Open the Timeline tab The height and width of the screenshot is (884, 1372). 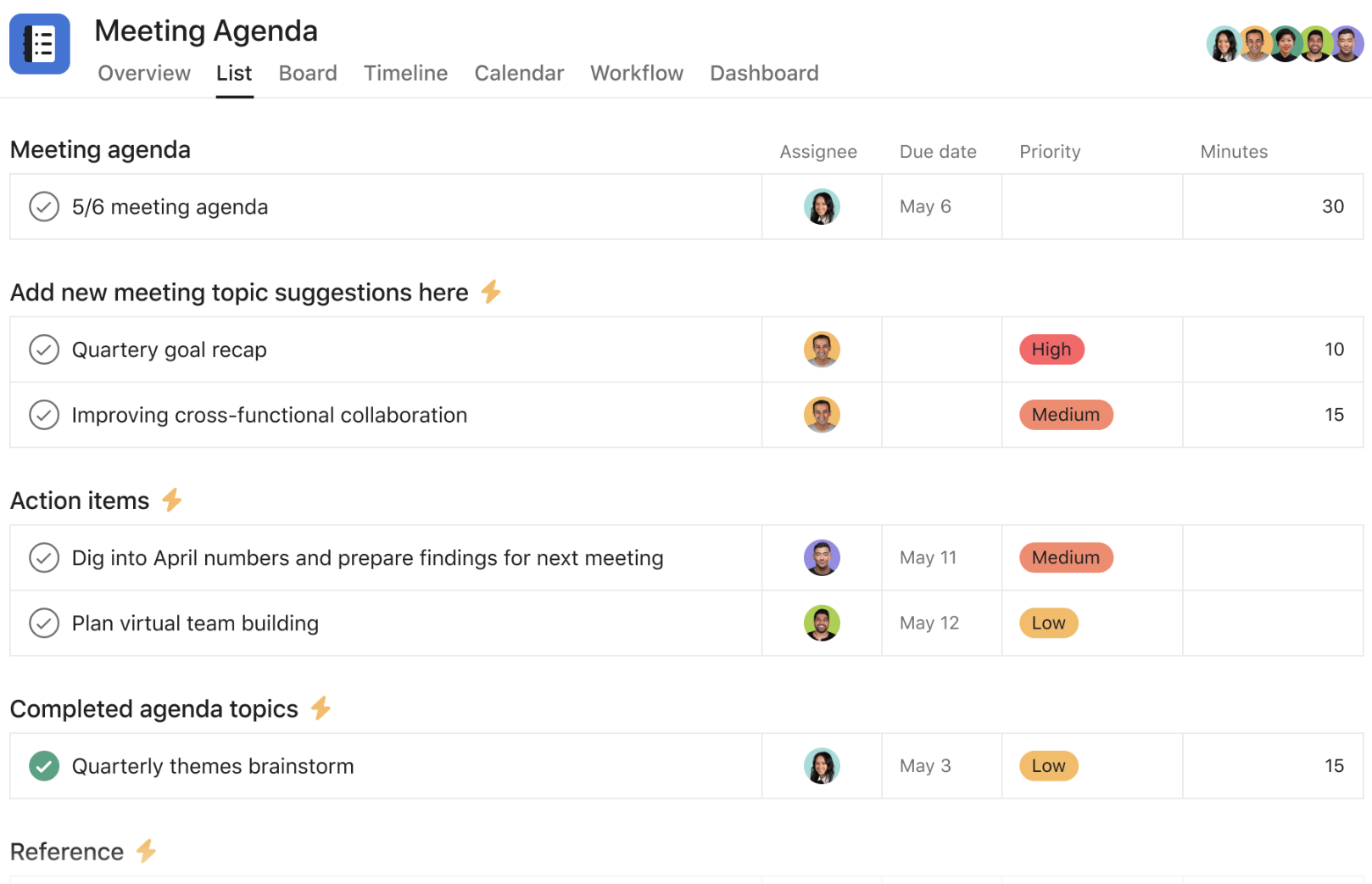tap(405, 73)
